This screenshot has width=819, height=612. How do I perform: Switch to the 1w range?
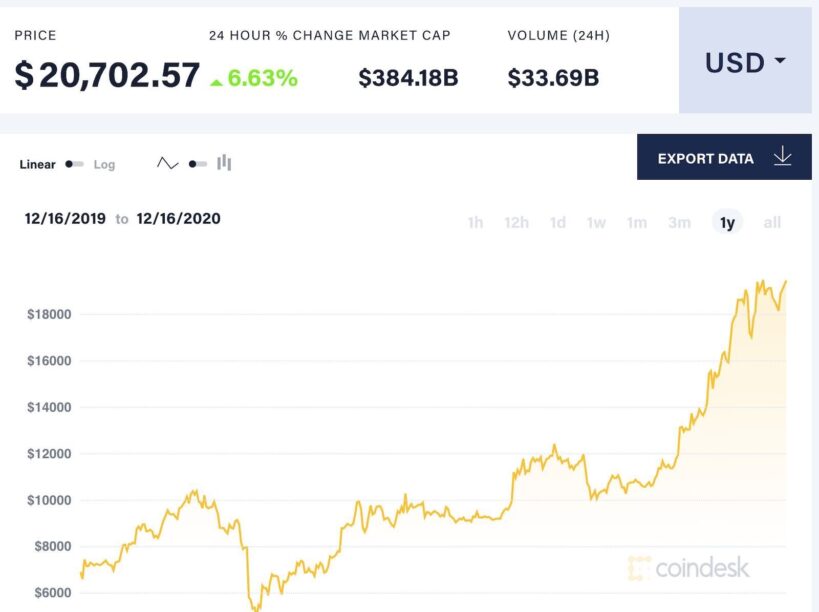[596, 223]
